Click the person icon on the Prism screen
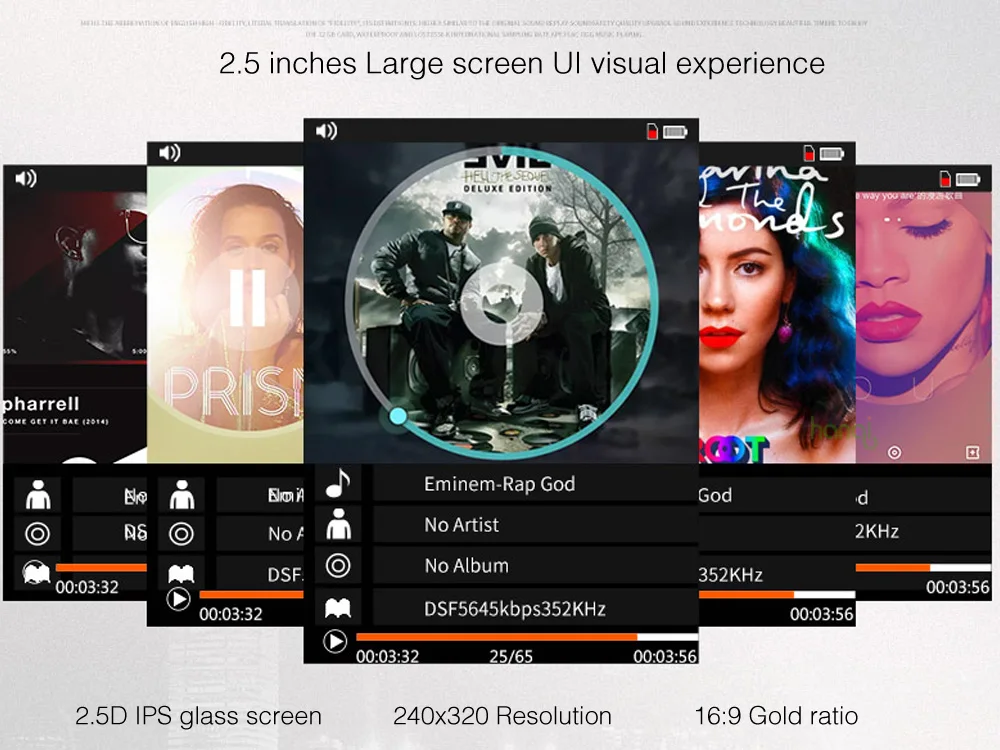This screenshot has height=750, width=1000. [x=182, y=495]
